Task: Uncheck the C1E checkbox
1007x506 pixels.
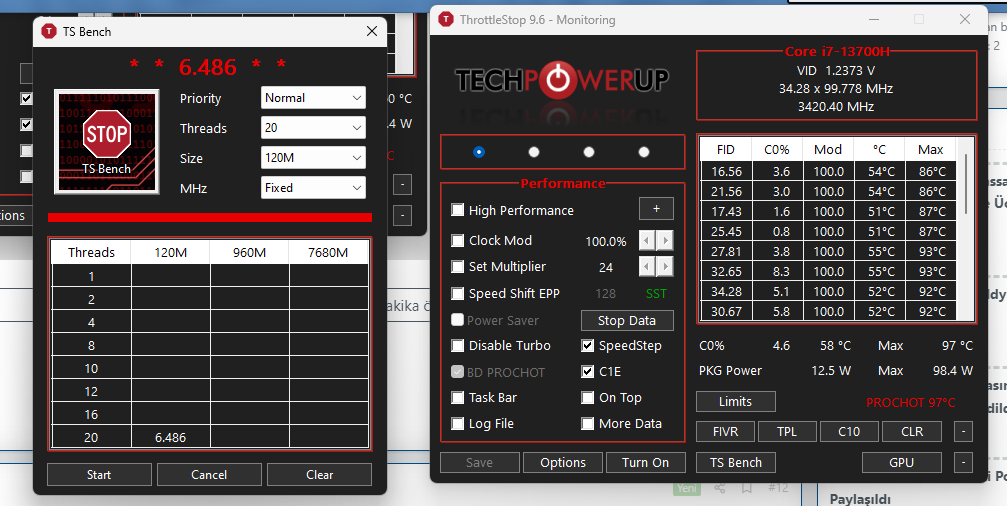Action: (588, 372)
